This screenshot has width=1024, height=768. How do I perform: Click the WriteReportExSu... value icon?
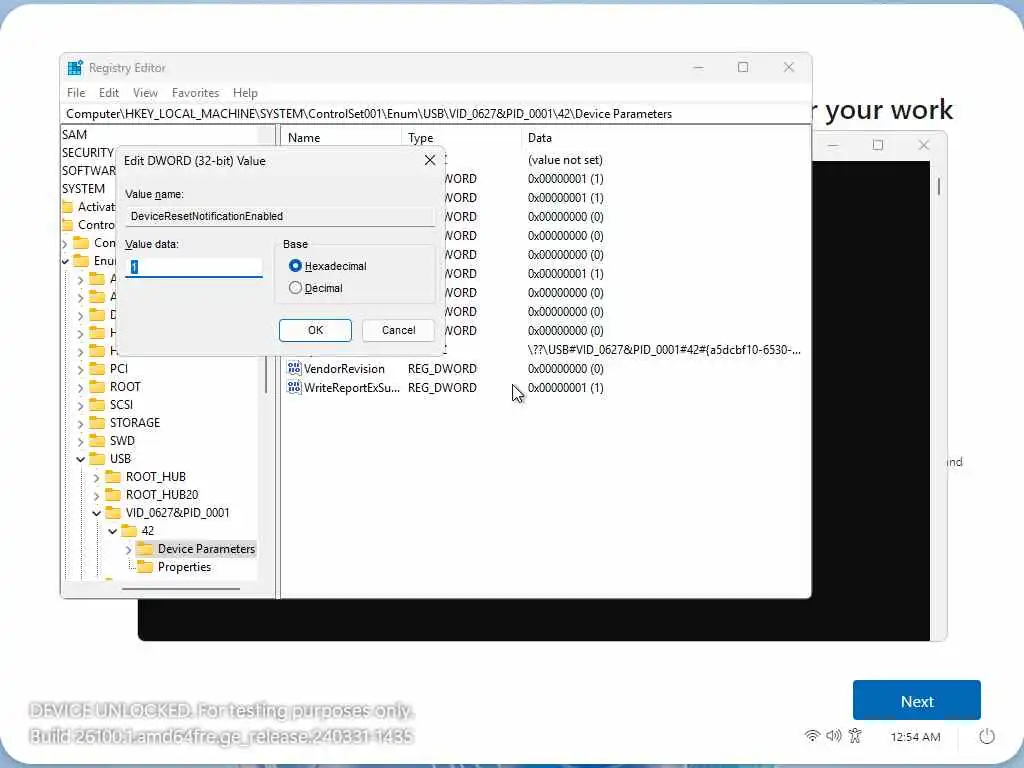294,387
